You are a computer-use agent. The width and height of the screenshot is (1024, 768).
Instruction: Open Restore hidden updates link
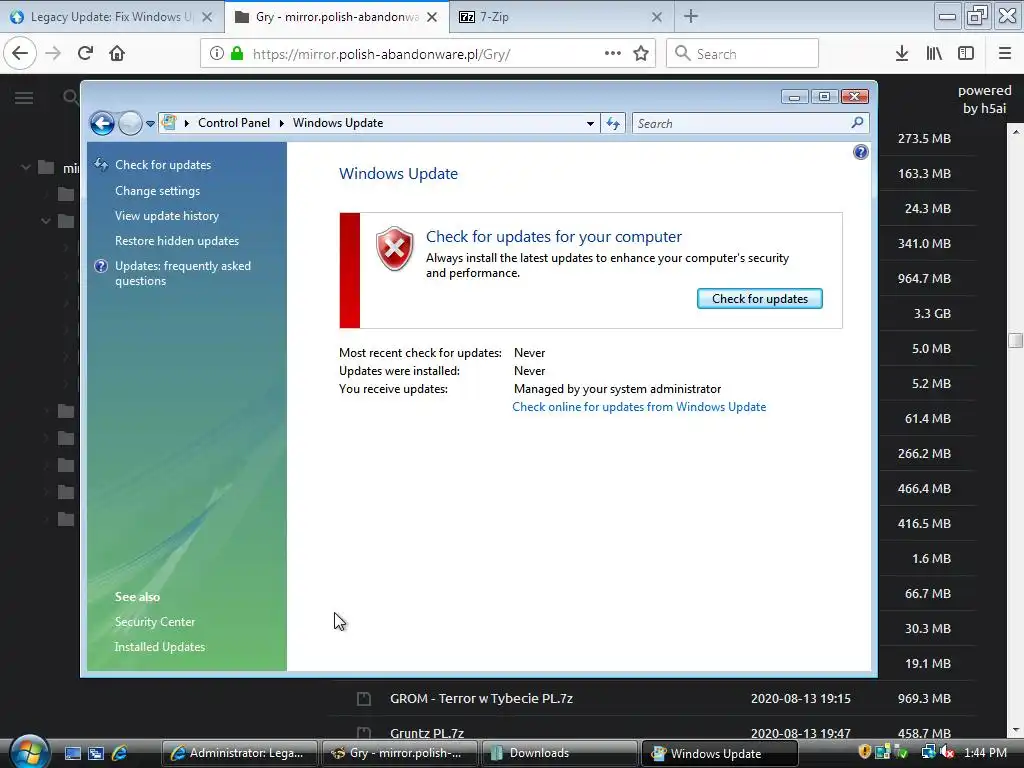[x=177, y=240]
